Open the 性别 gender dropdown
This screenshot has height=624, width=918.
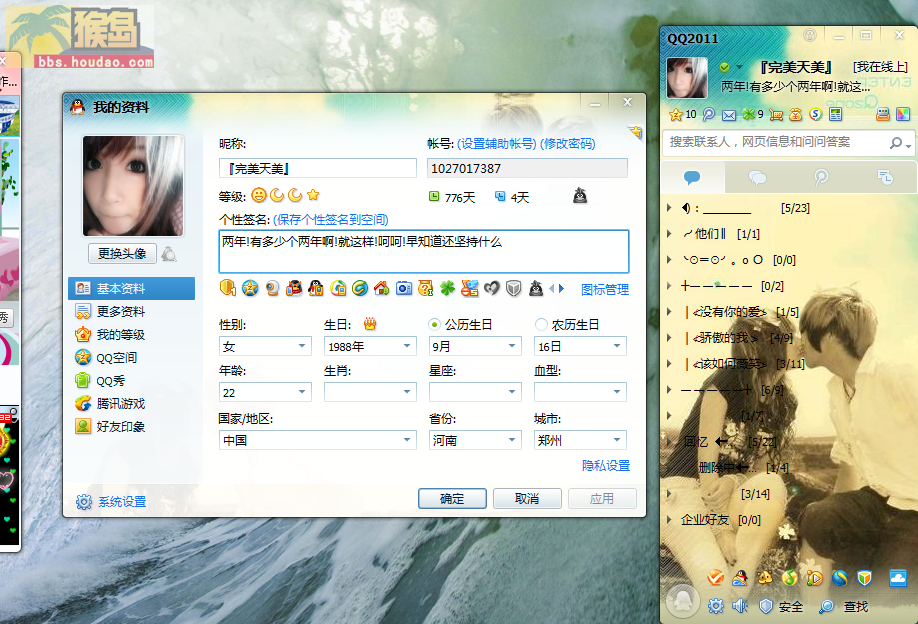click(265, 346)
